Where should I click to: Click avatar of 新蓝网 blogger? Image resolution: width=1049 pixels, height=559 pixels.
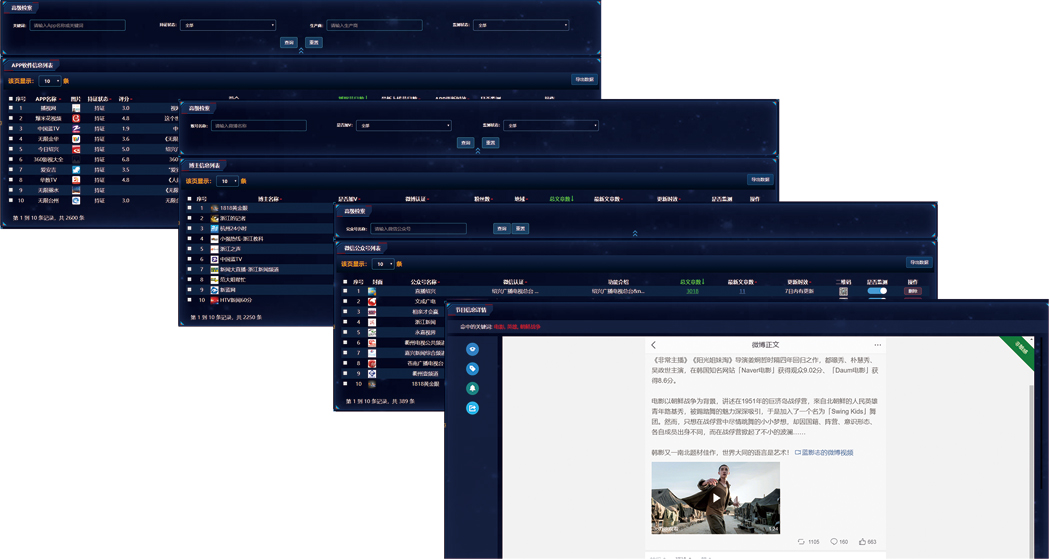(215, 290)
